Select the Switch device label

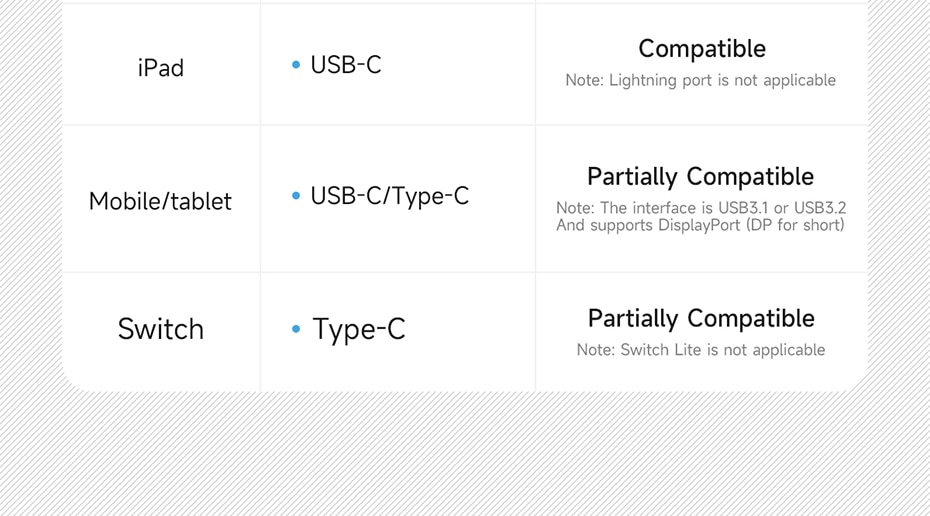(x=160, y=329)
